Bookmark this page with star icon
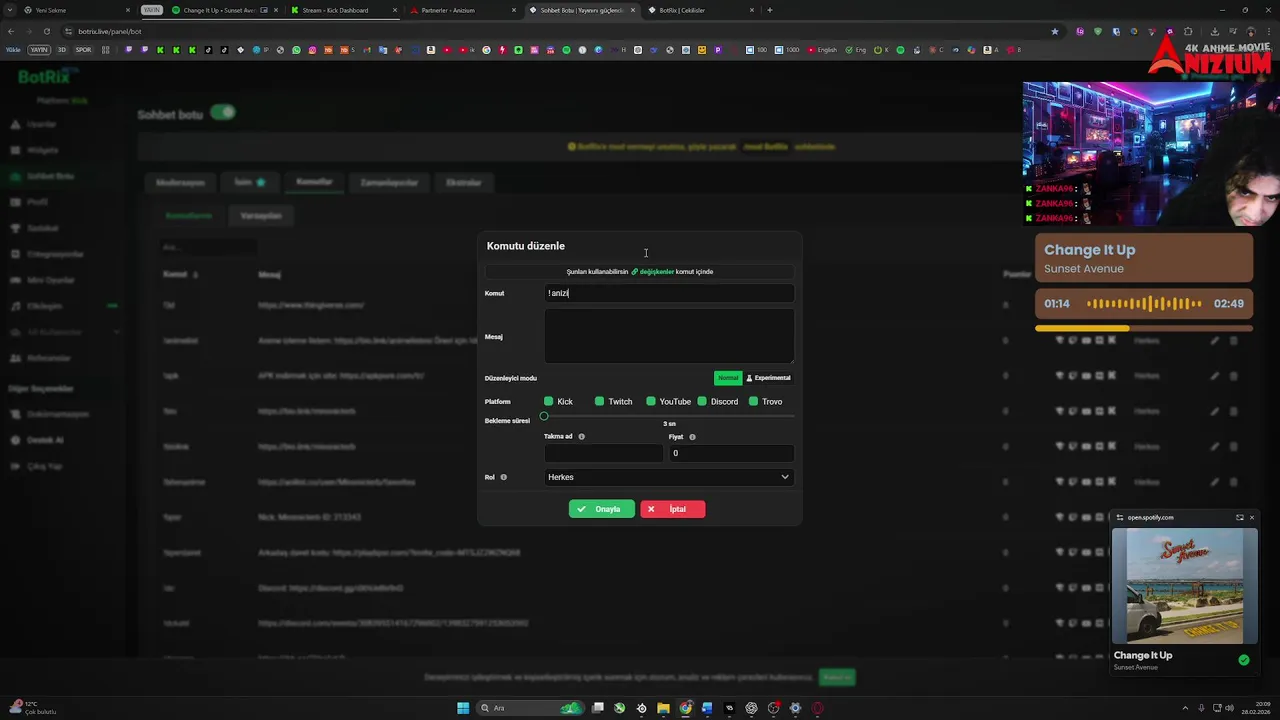 (x=1054, y=31)
